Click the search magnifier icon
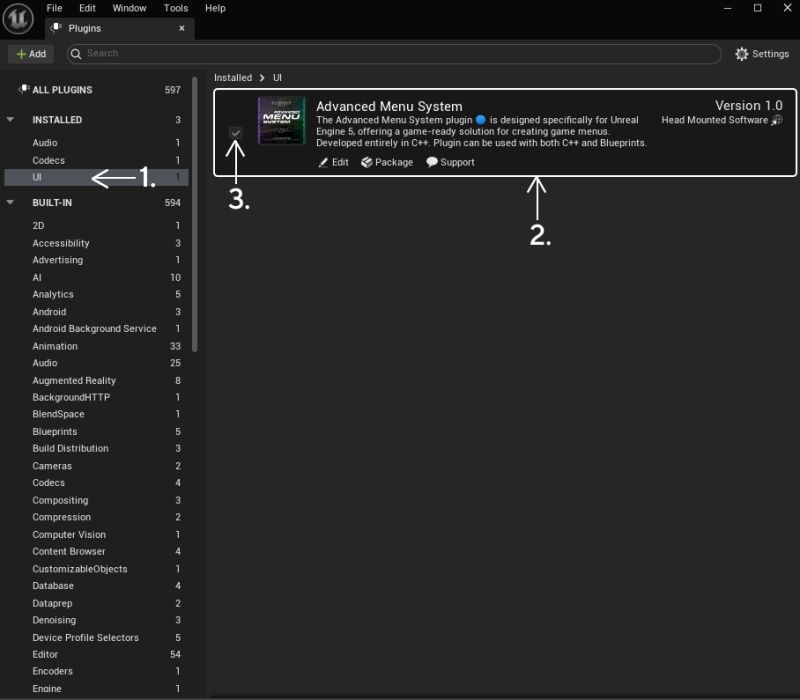 pyautogui.click(x=76, y=54)
